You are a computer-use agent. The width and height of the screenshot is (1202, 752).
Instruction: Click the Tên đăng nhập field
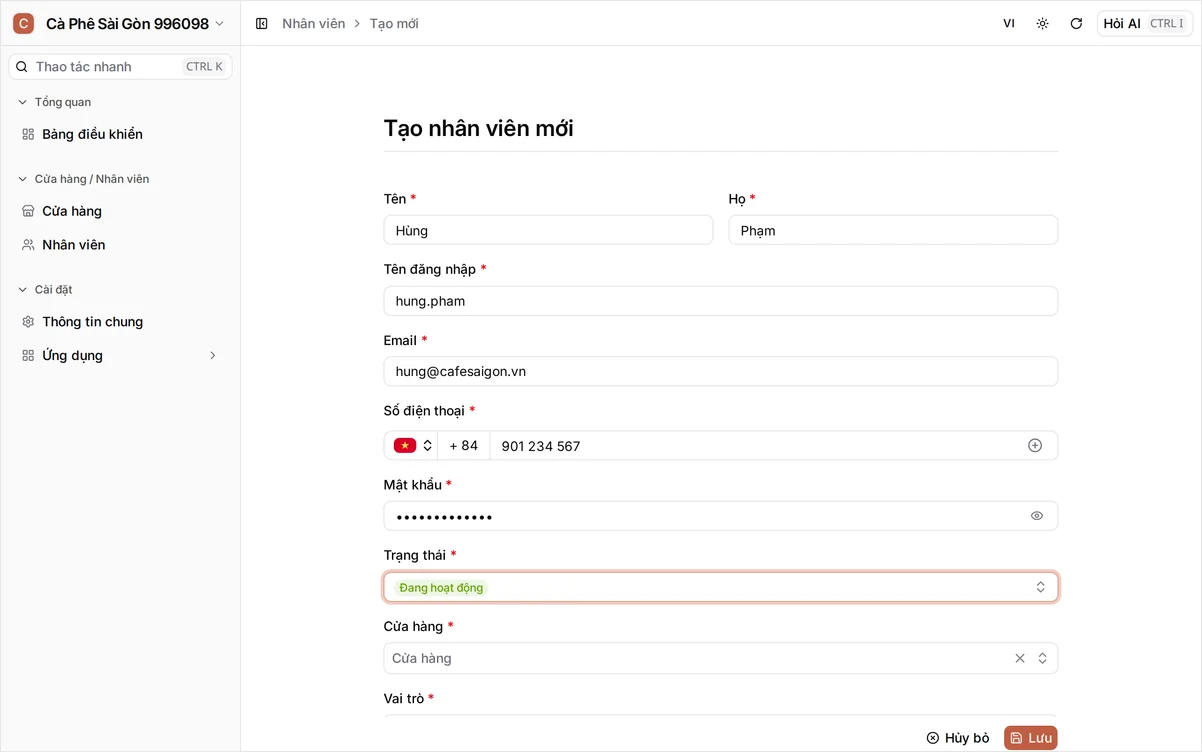(720, 301)
